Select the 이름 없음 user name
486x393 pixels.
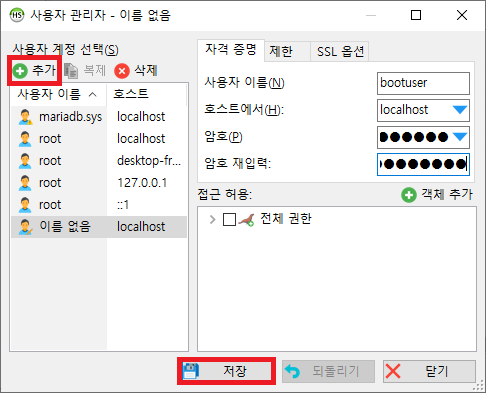click(65, 227)
